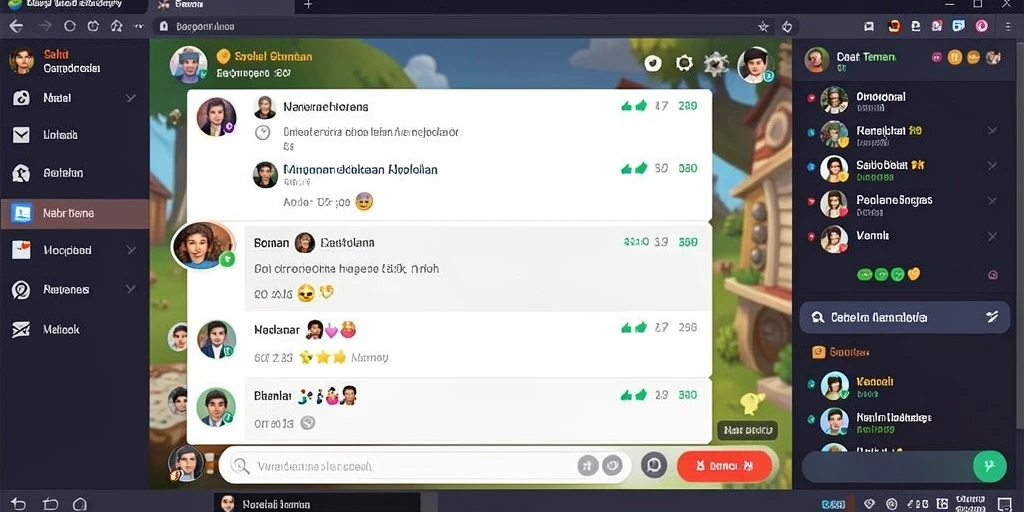1024x512 pixels.
Task: Click the yellow speech bubble icon
Action: pyautogui.click(x=751, y=403)
